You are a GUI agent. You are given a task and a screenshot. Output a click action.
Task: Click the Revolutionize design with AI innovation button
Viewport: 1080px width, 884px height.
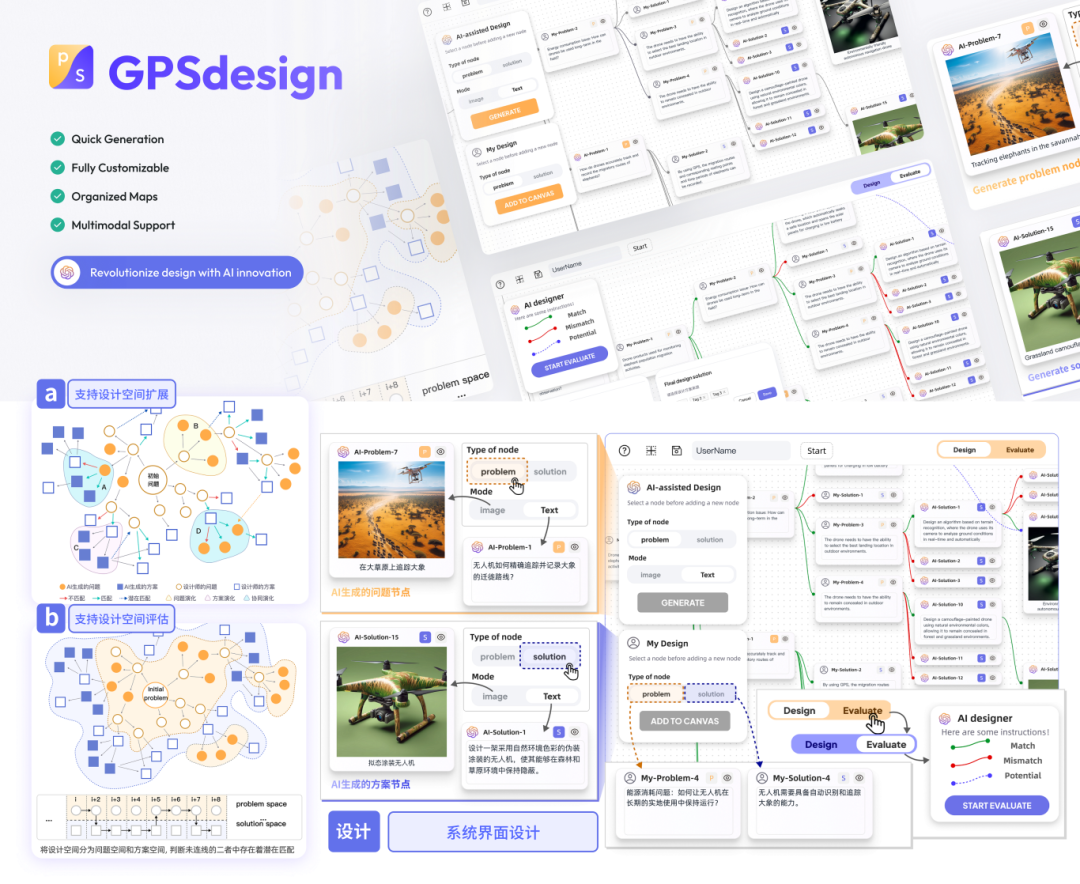[x=177, y=272]
